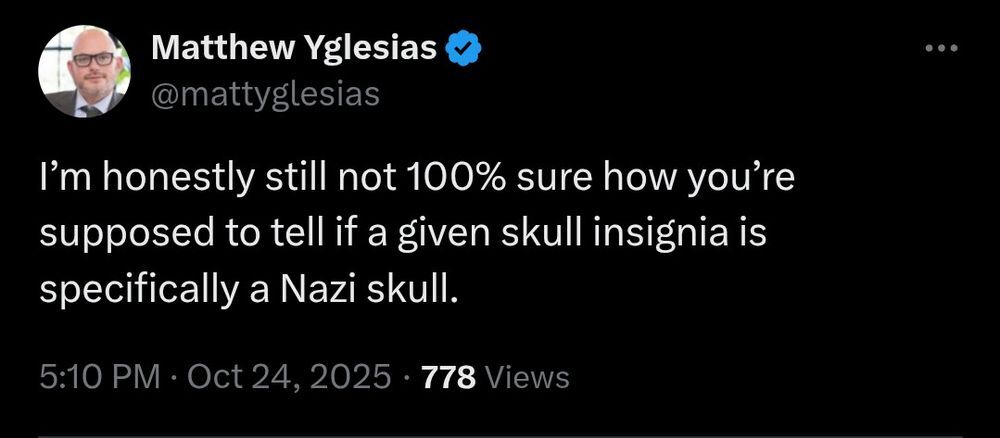This screenshot has height=438, width=1000.
Task: Click the "778" view count number
Action: tap(451, 377)
